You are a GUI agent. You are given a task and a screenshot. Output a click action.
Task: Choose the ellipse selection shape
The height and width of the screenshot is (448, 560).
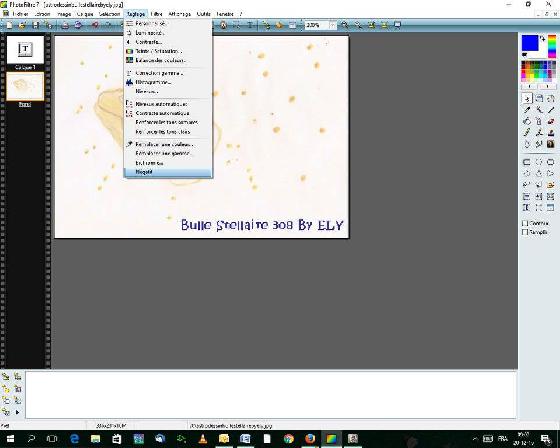(x=539, y=162)
